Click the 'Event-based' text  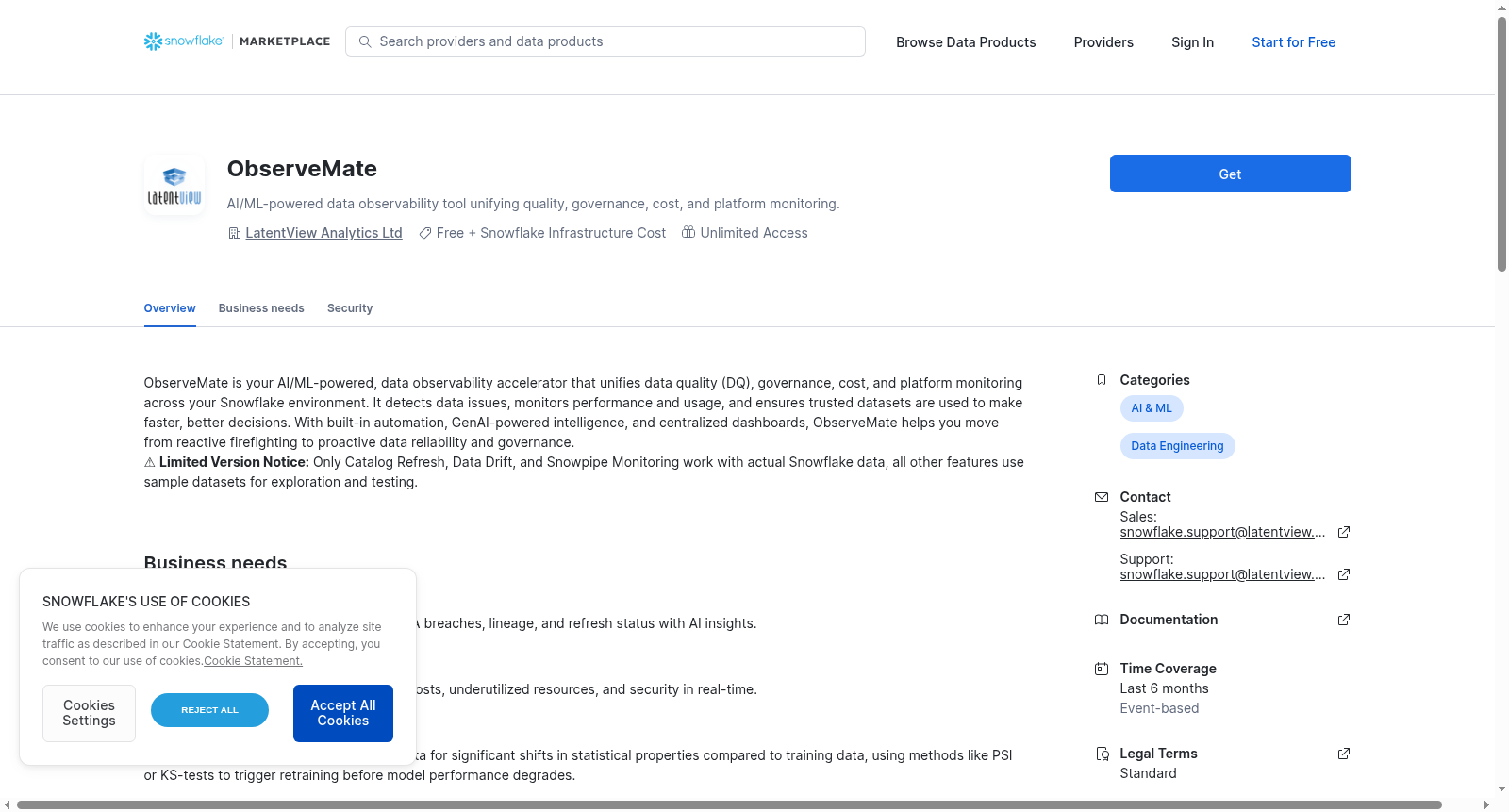coord(1159,708)
